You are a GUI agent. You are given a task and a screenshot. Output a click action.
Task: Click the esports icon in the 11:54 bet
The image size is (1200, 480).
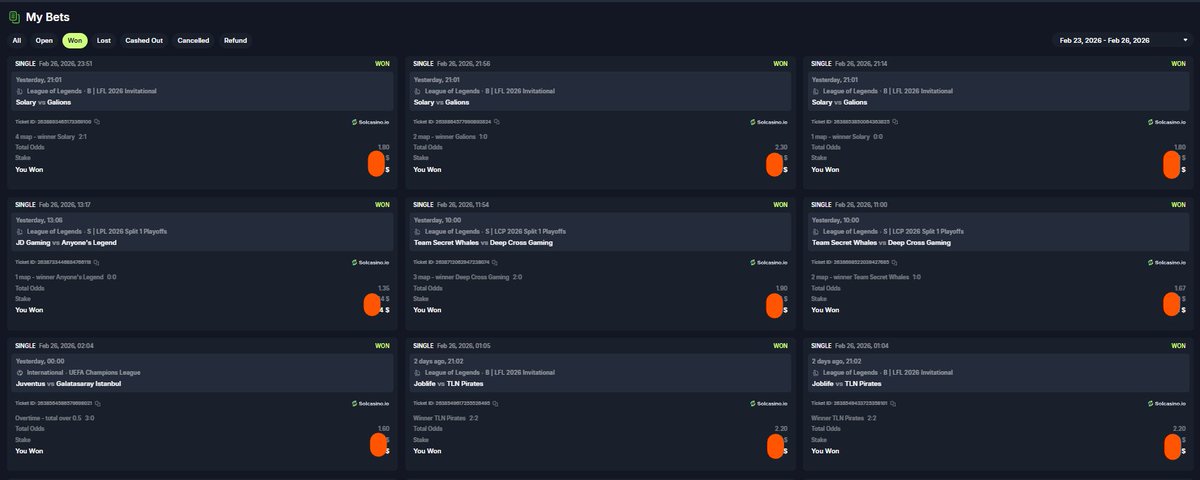click(417, 231)
